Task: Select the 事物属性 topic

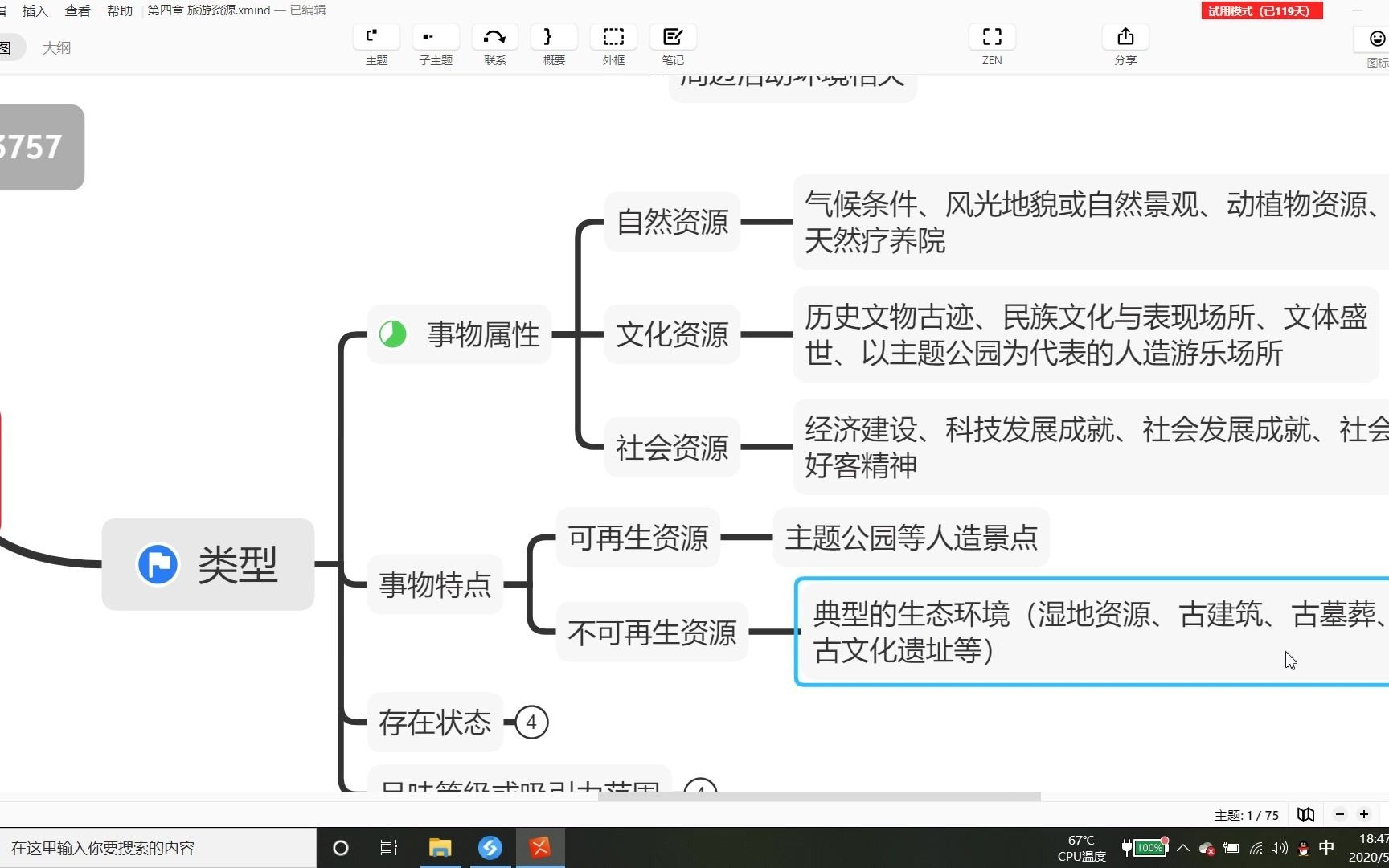Action: (459, 334)
